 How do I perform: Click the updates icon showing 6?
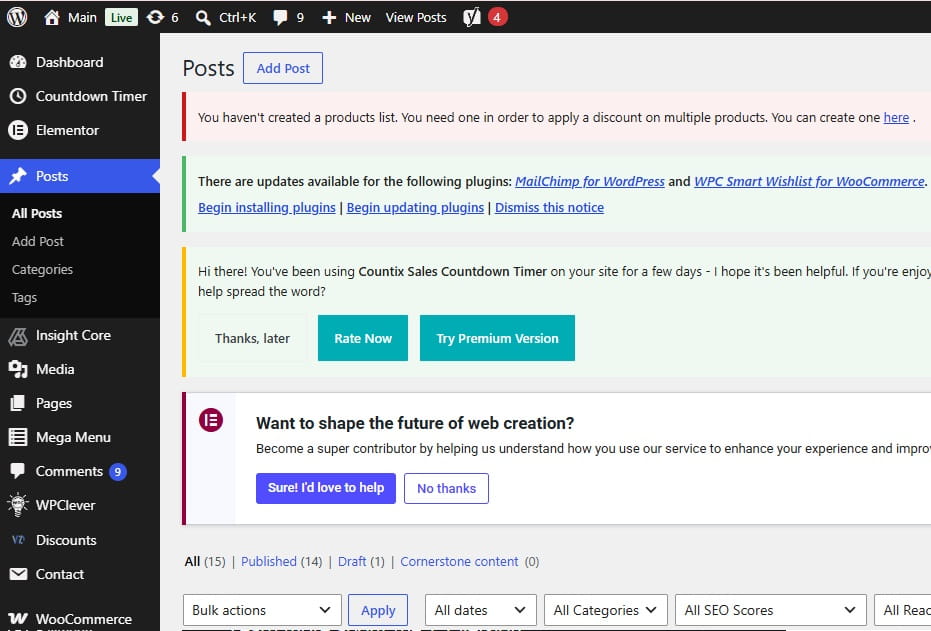156,17
